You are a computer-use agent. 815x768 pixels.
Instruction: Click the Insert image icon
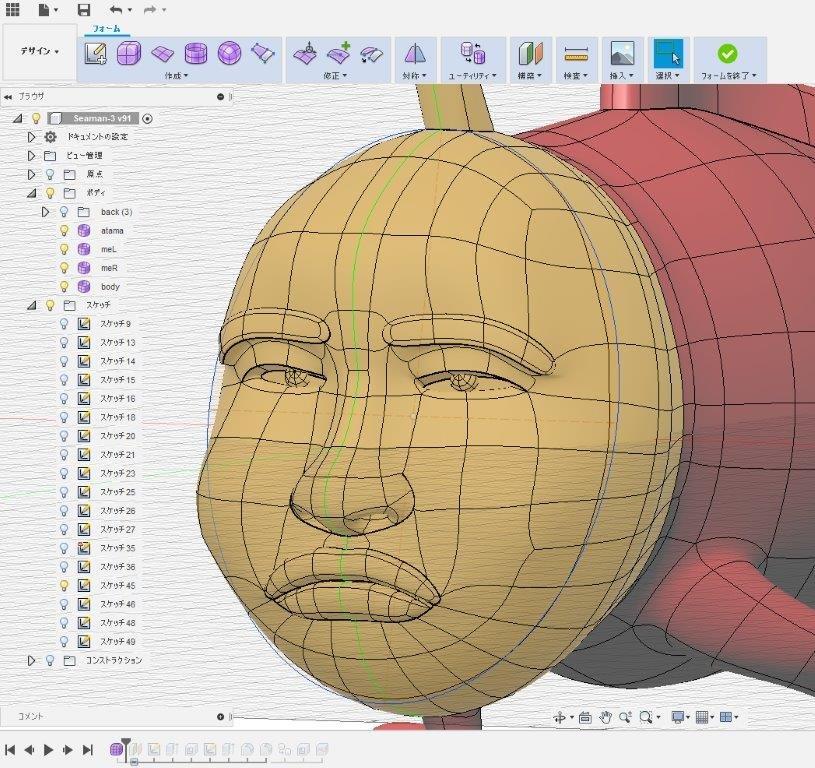click(x=622, y=54)
